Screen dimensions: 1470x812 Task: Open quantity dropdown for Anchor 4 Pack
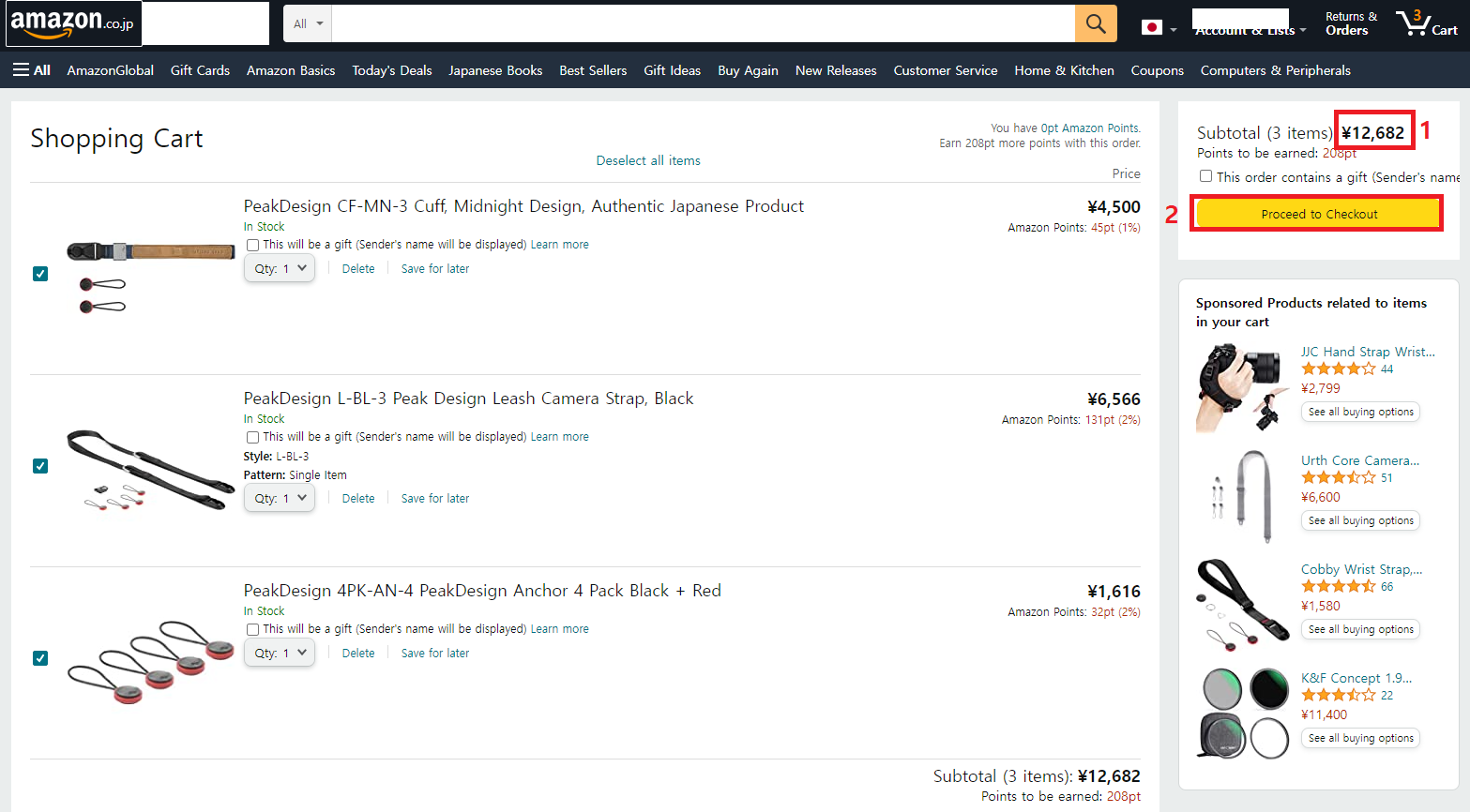pyautogui.click(x=280, y=653)
